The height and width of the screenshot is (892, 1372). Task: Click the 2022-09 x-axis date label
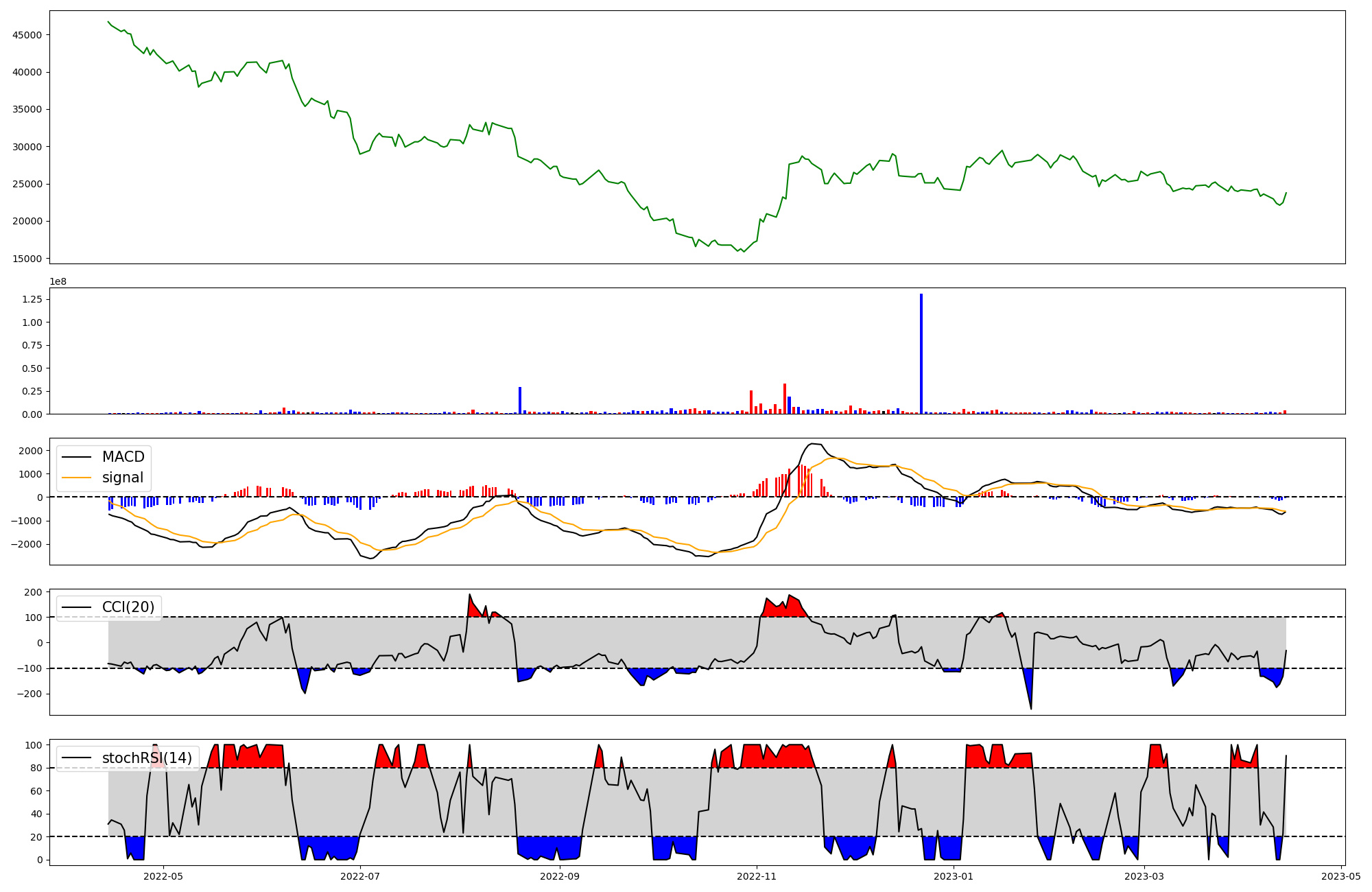click(x=560, y=876)
